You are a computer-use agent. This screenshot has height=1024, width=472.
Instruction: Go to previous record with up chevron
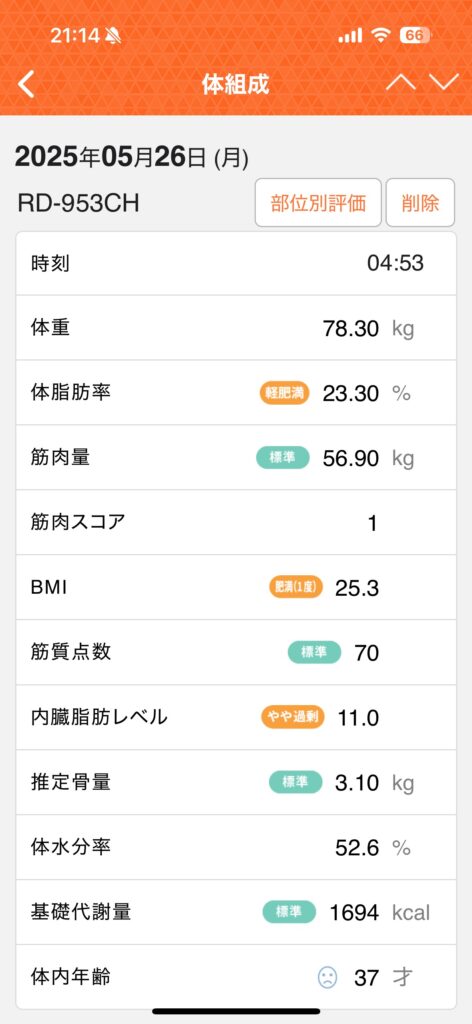coord(401,83)
